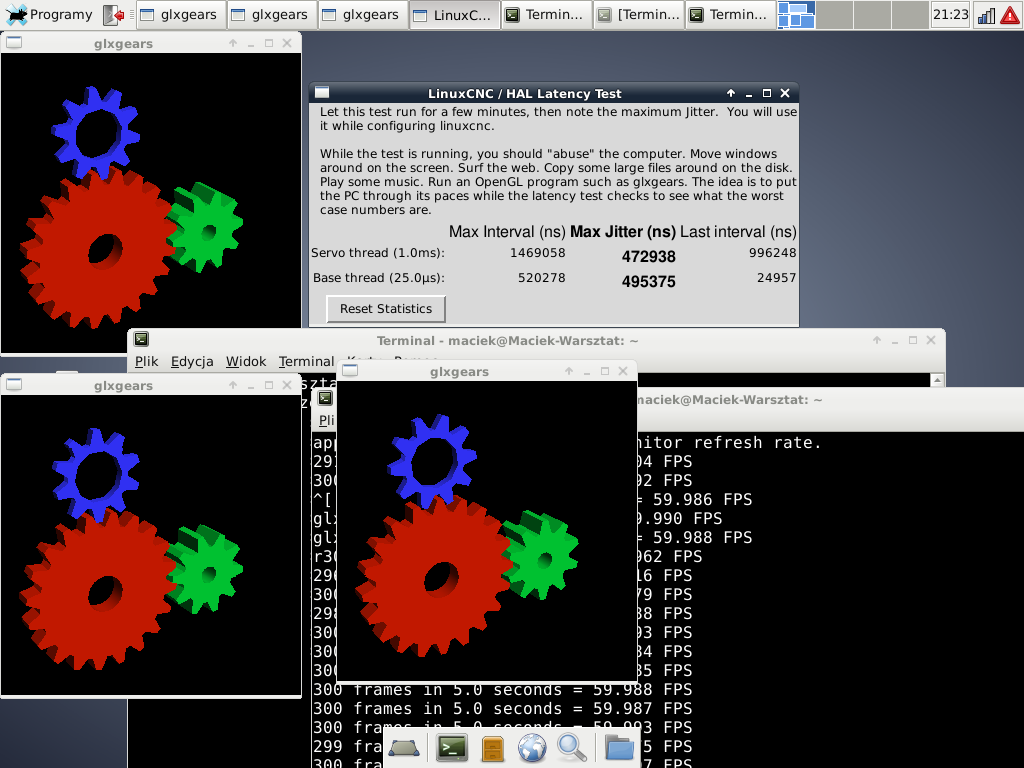The width and height of the screenshot is (1024, 768).
Task: Click base max interval value 520278
Action: point(541,278)
